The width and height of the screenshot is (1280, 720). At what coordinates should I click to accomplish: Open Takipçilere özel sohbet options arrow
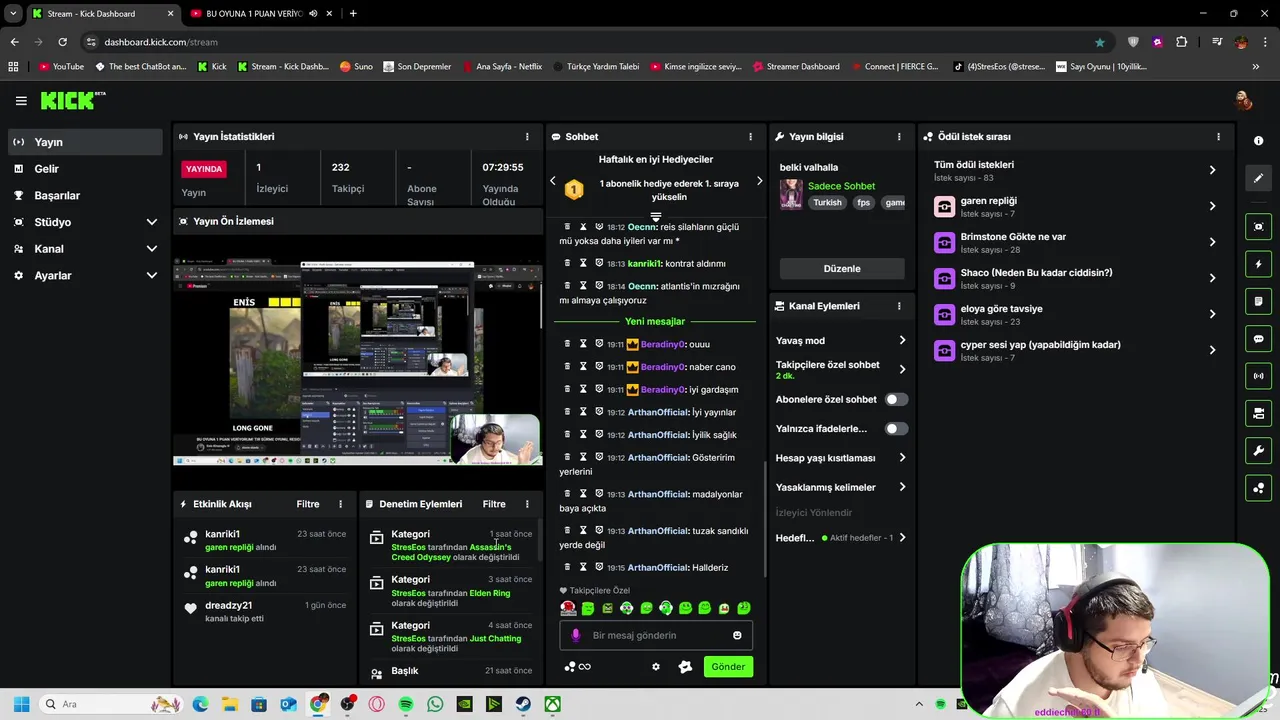coord(902,369)
